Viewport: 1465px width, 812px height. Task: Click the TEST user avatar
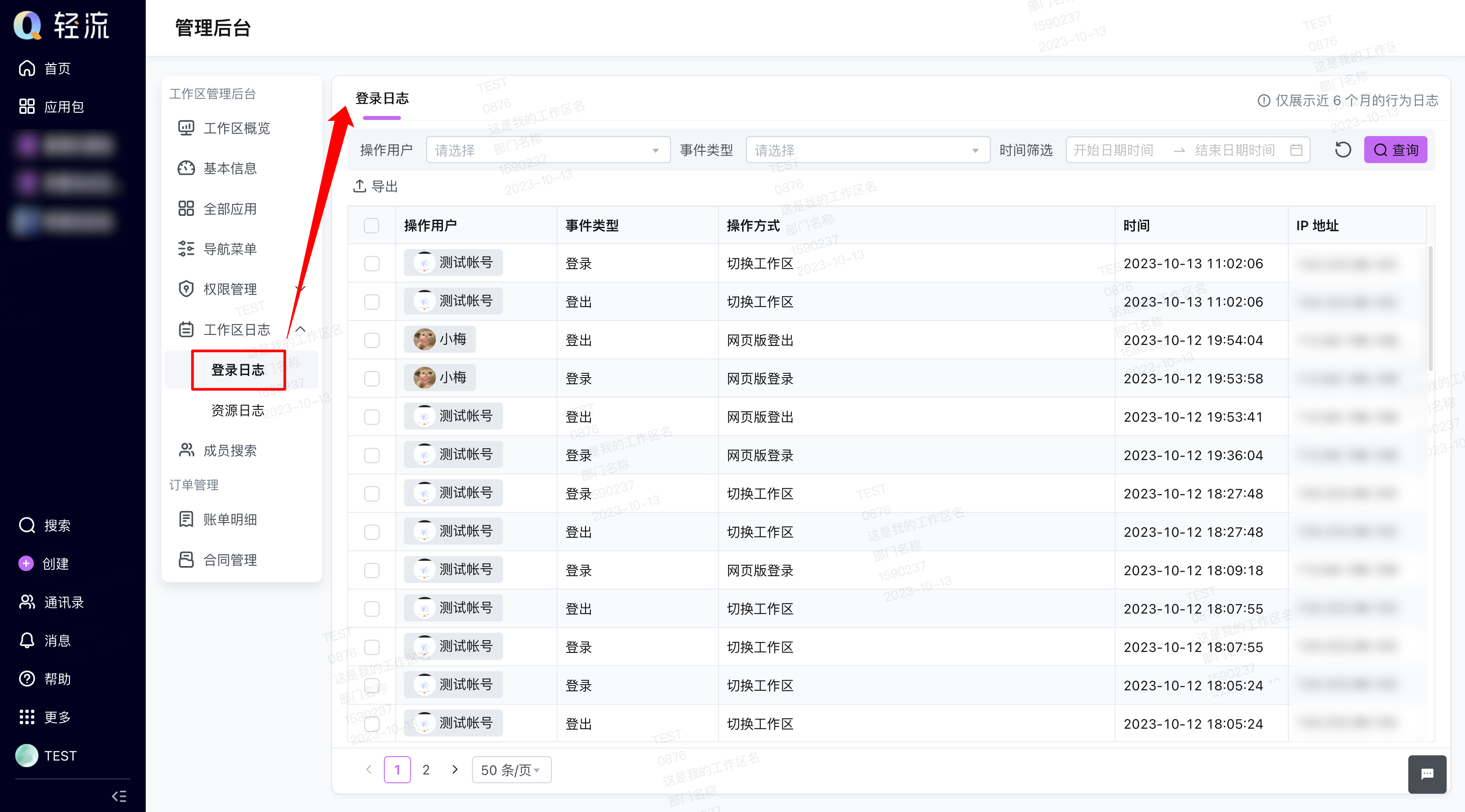(27, 756)
